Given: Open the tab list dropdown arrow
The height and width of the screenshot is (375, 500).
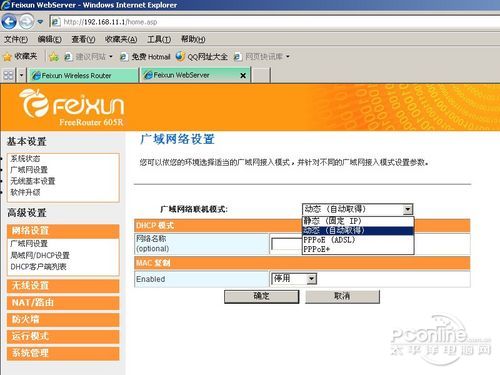Looking at the screenshot, I should point(22,75).
